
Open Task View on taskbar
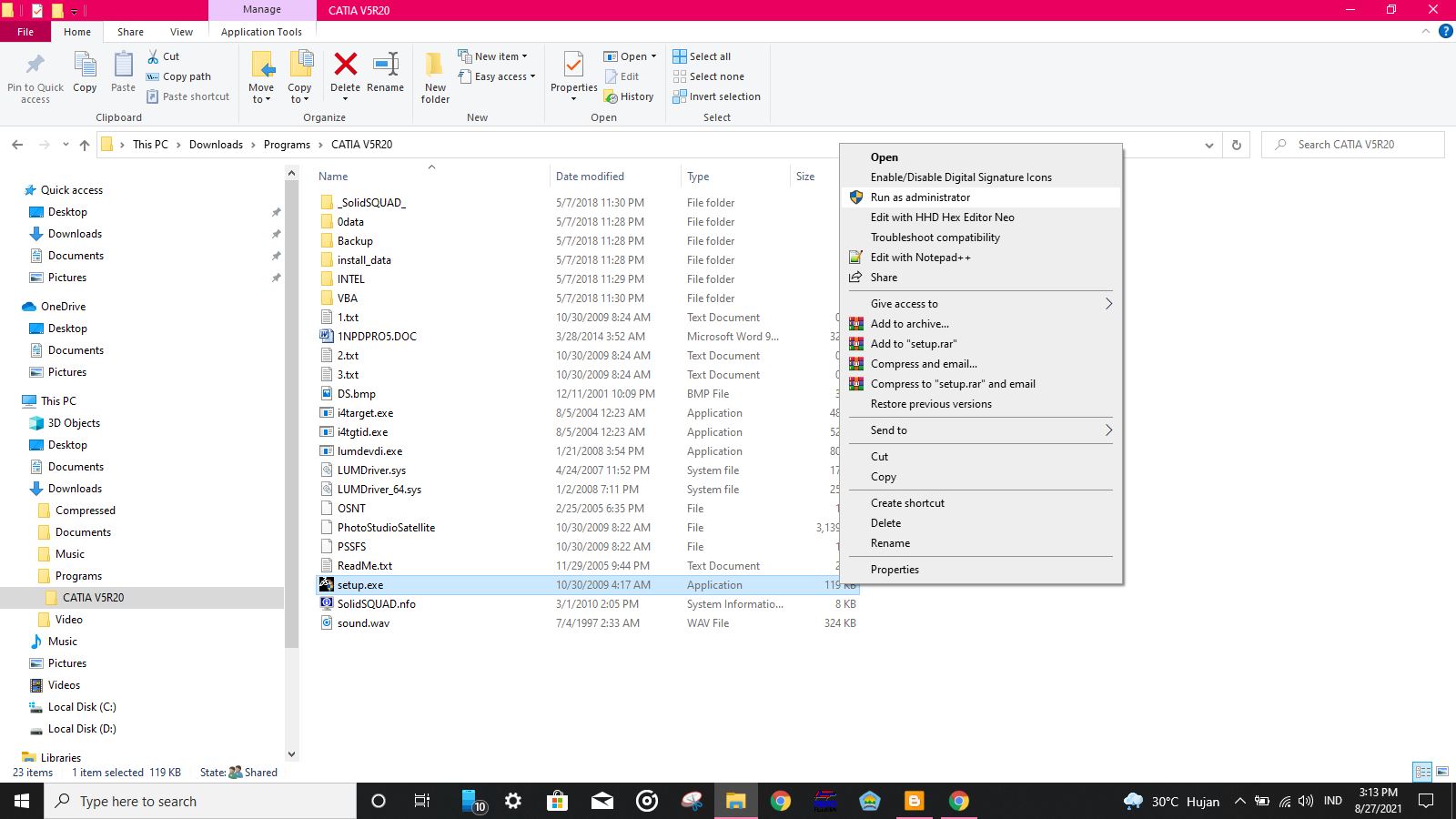click(x=422, y=801)
